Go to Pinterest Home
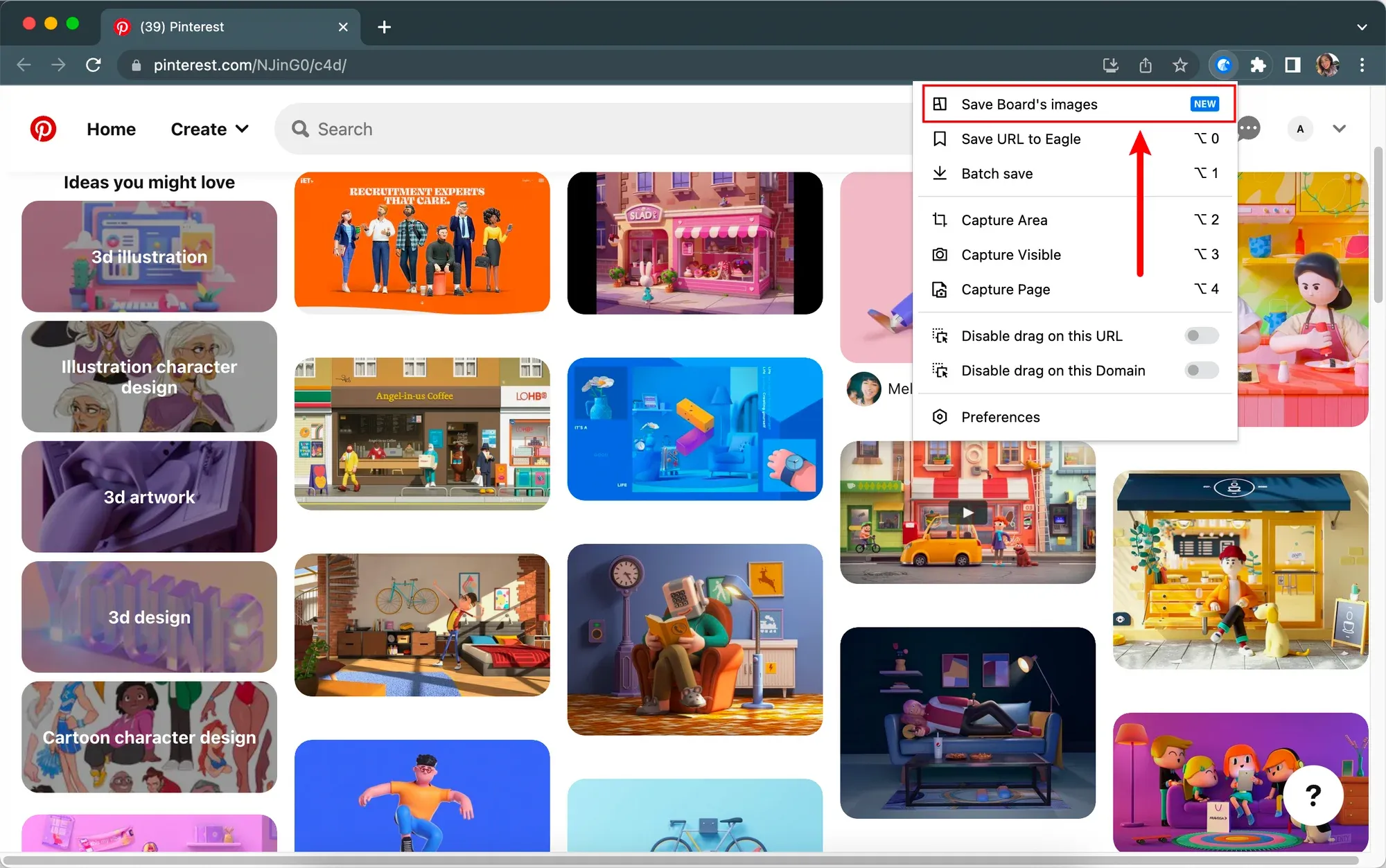This screenshot has height=868, width=1386. coord(111,129)
